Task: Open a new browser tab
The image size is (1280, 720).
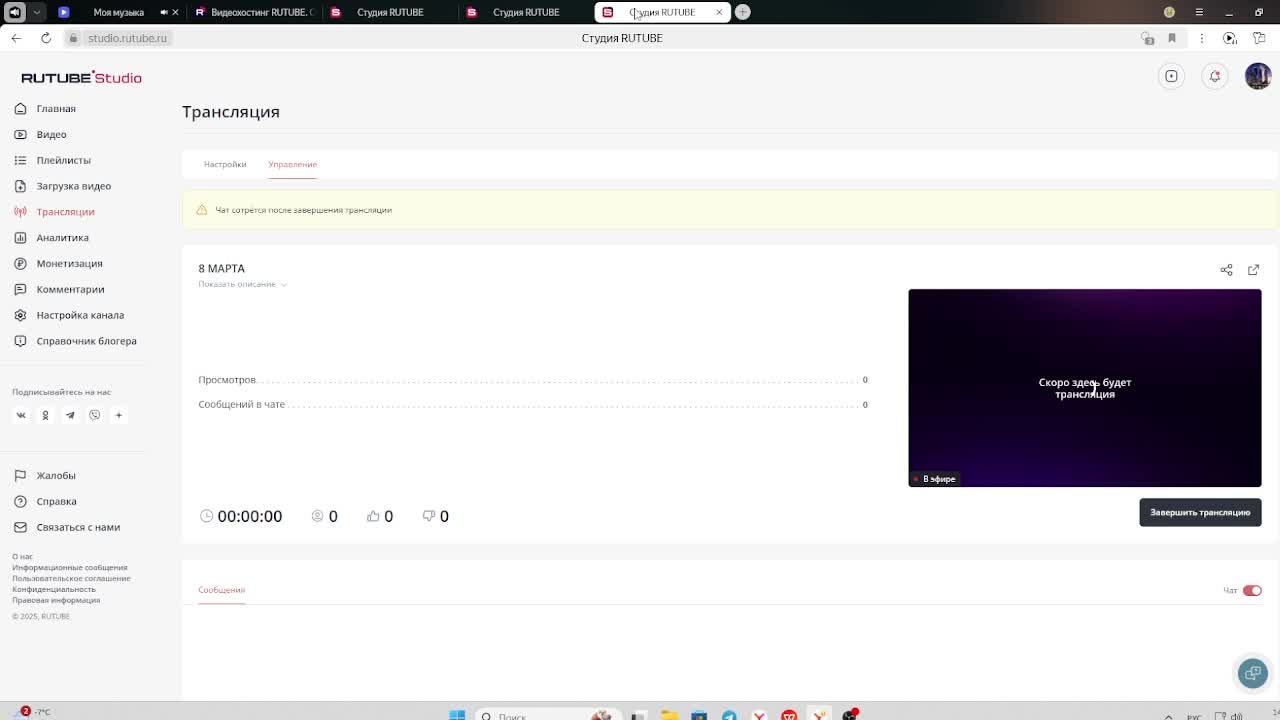Action: click(x=742, y=12)
